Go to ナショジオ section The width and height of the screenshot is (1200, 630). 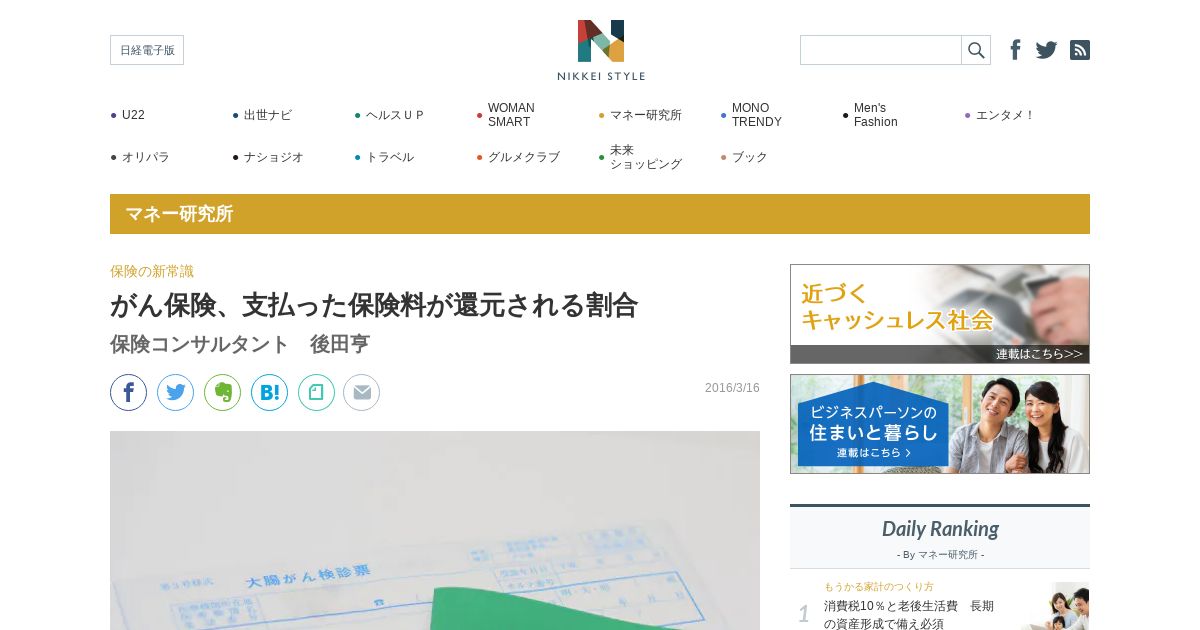coord(273,157)
